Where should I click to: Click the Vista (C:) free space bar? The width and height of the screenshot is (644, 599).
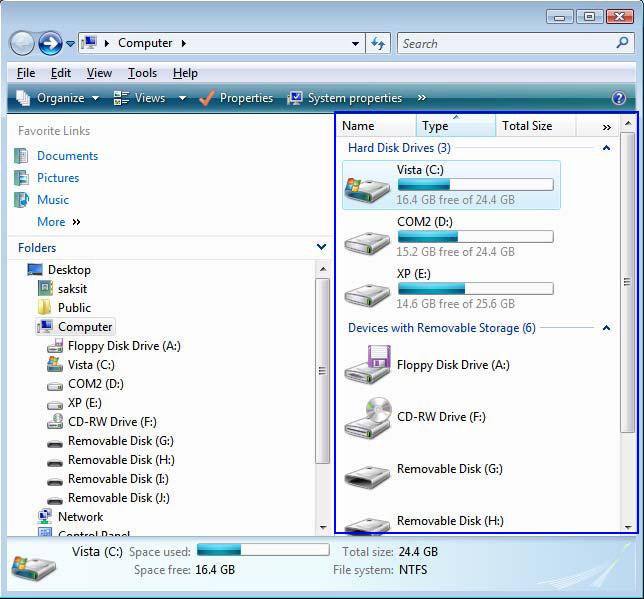click(x=476, y=184)
